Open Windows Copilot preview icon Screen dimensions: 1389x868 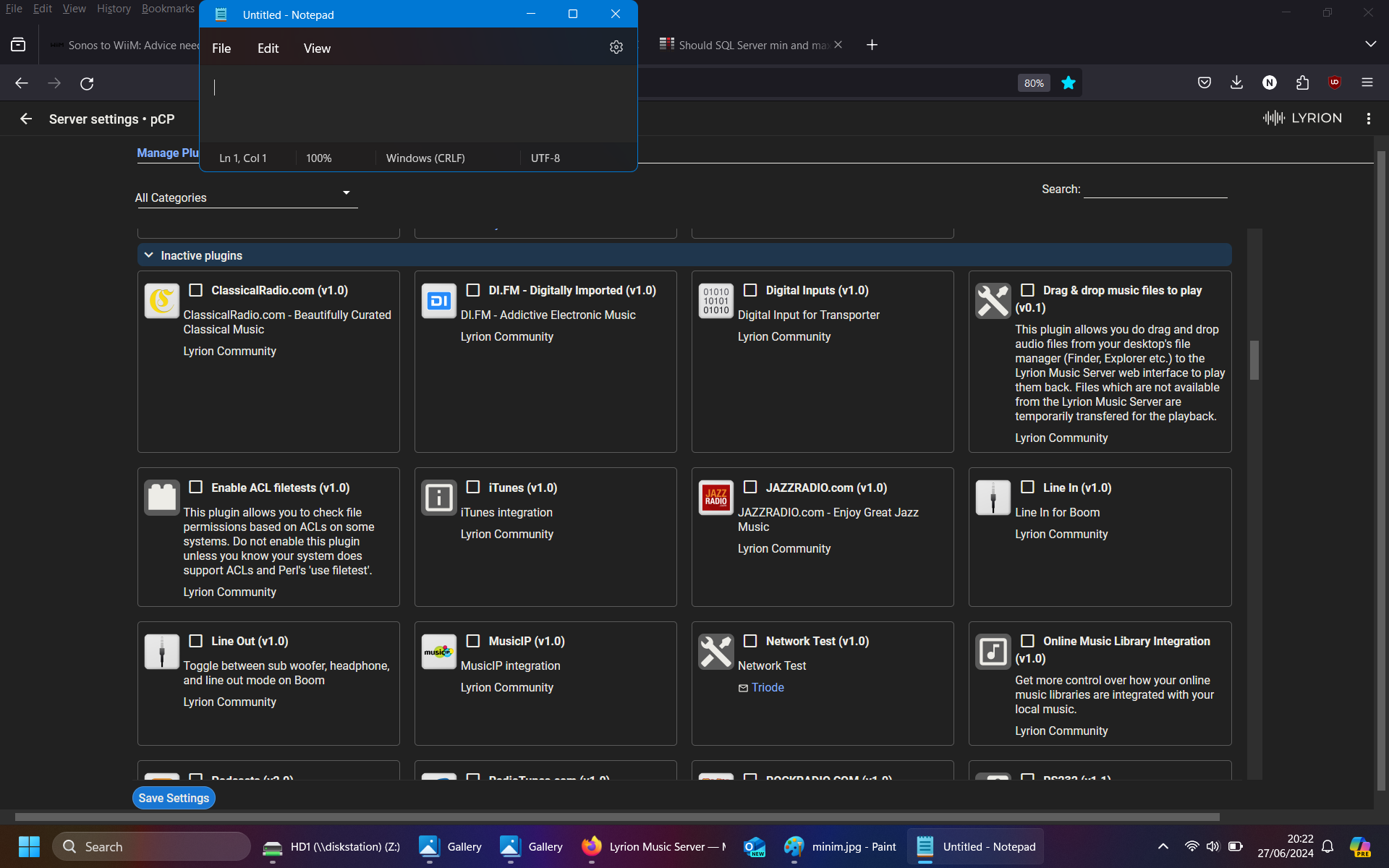click(x=1359, y=846)
